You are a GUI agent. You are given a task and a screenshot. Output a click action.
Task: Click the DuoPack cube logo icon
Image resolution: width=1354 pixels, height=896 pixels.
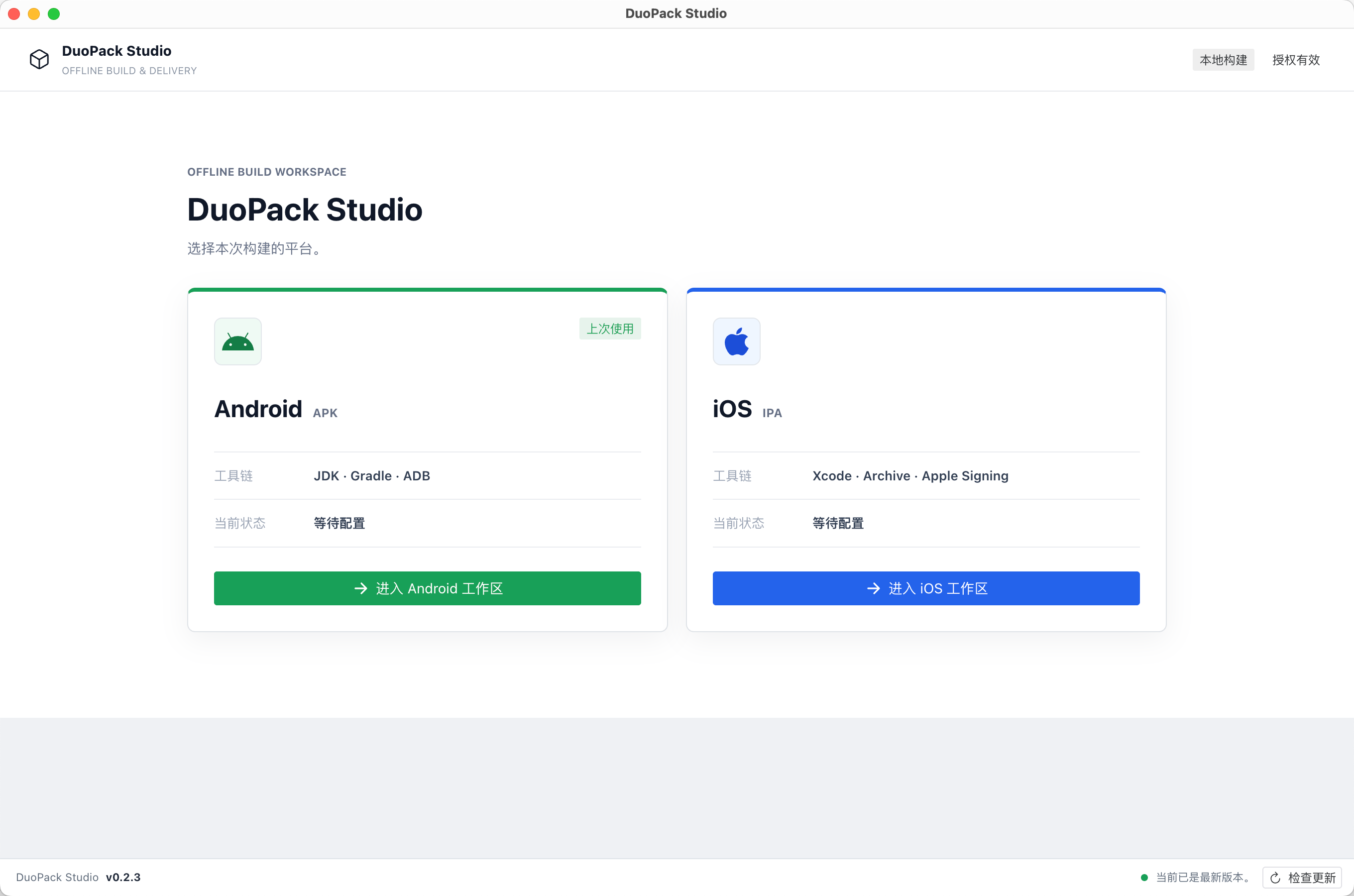[39, 59]
